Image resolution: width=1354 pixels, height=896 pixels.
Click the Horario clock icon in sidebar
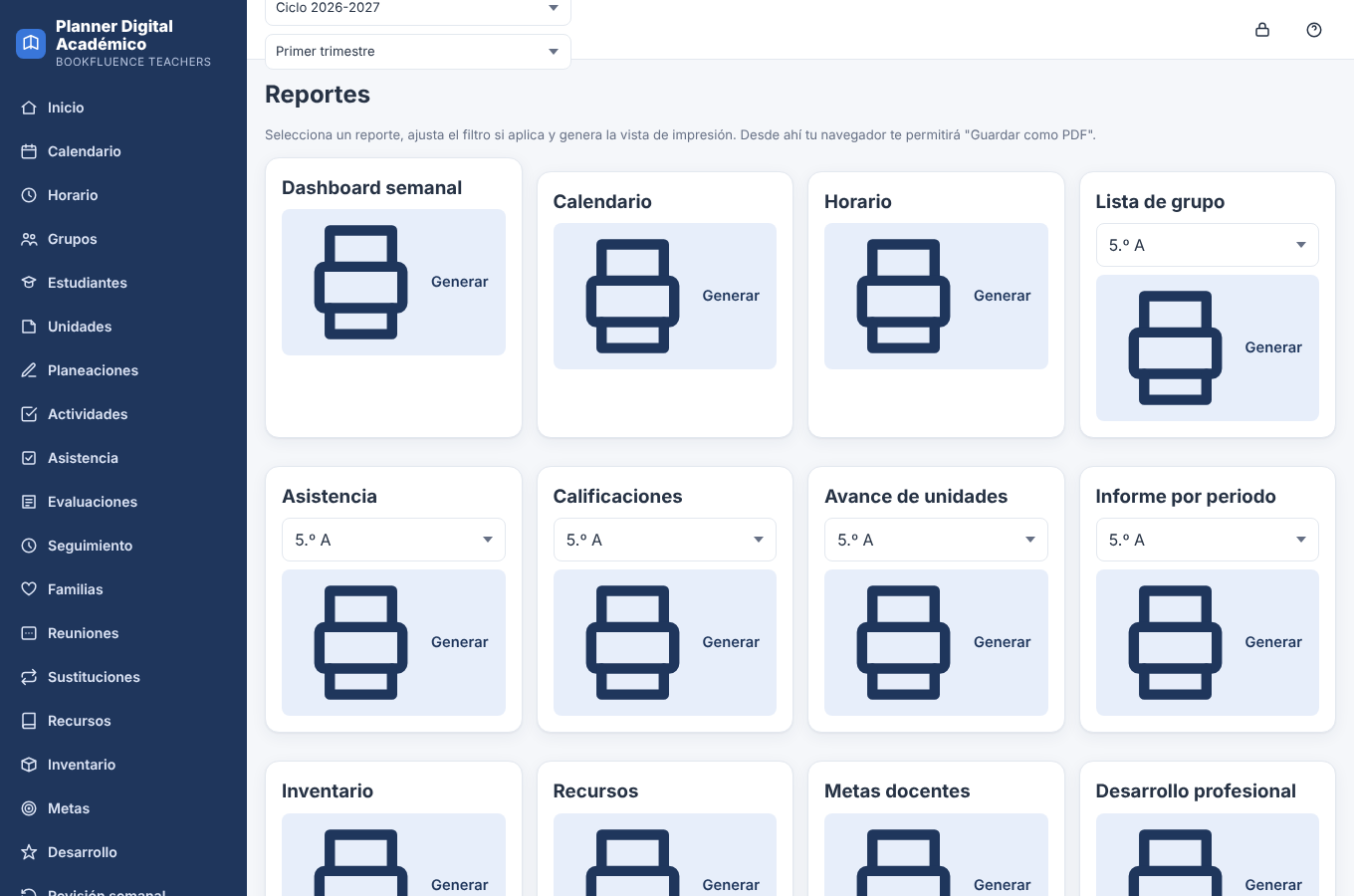pyautogui.click(x=29, y=195)
